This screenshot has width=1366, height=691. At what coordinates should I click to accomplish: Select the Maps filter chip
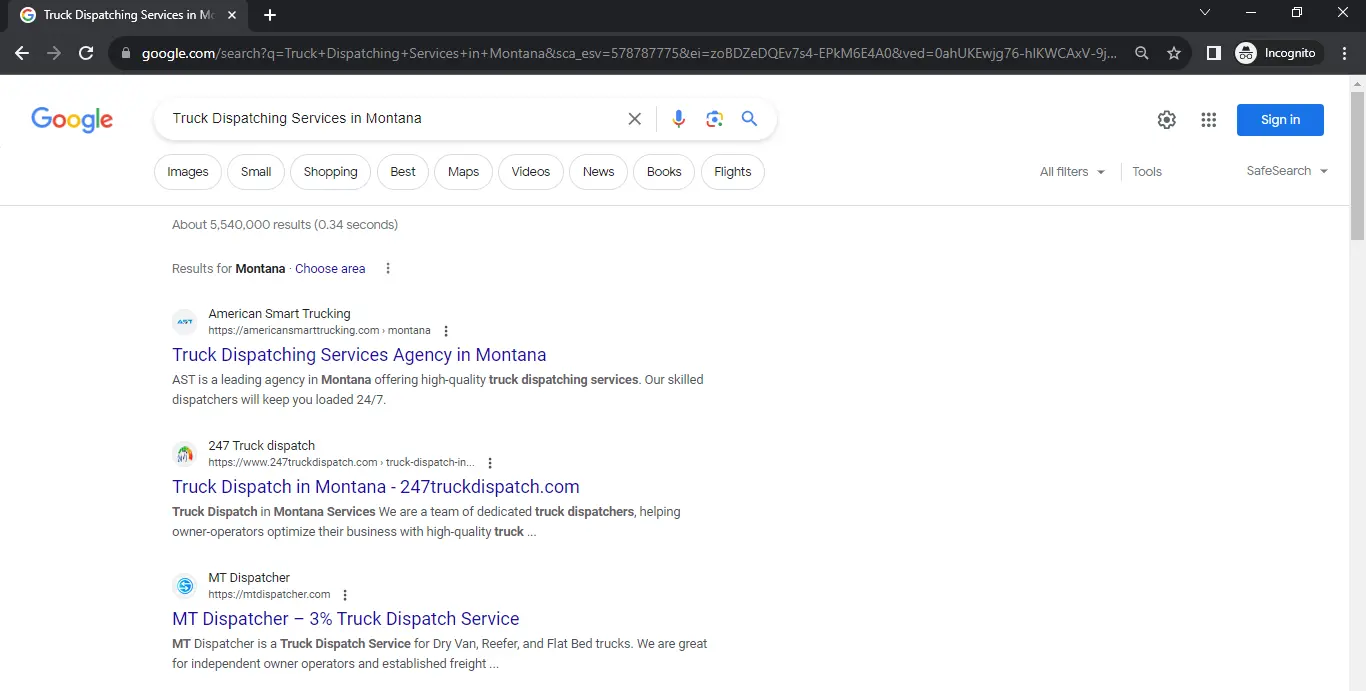point(463,172)
